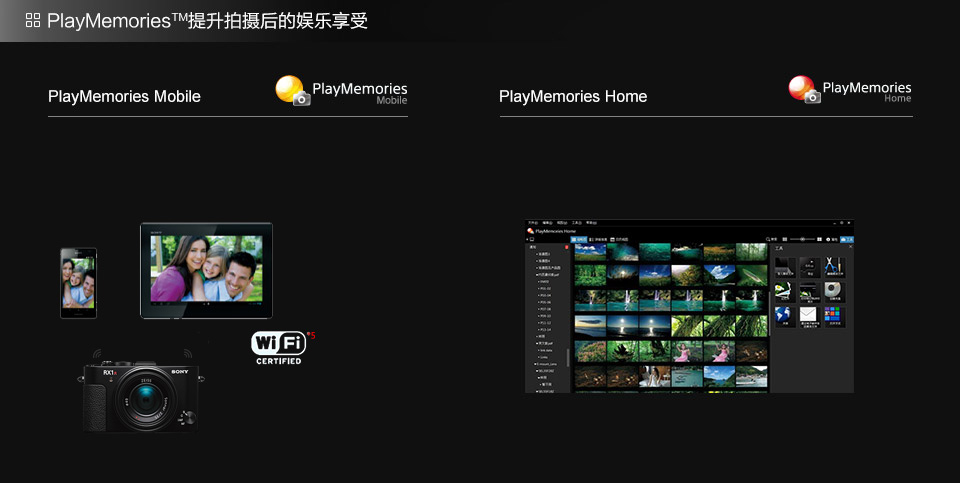Click the search magnifier icon in PlayMemories Home
This screenshot has width=960, height=483.
pyautogui.click(x=768, y=239)
